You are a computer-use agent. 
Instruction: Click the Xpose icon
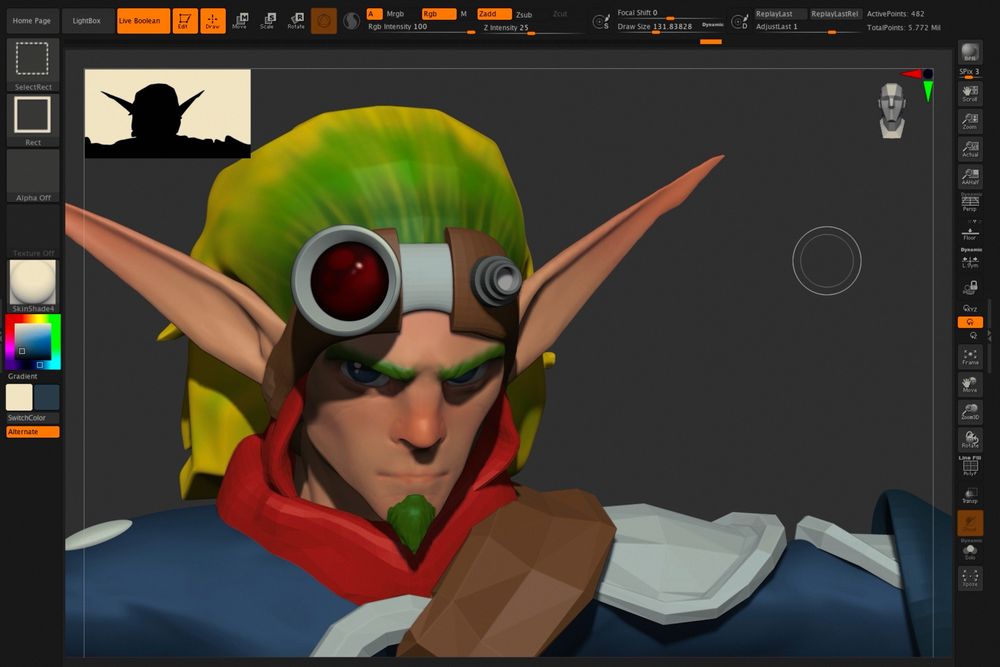(x=970, y=578)
